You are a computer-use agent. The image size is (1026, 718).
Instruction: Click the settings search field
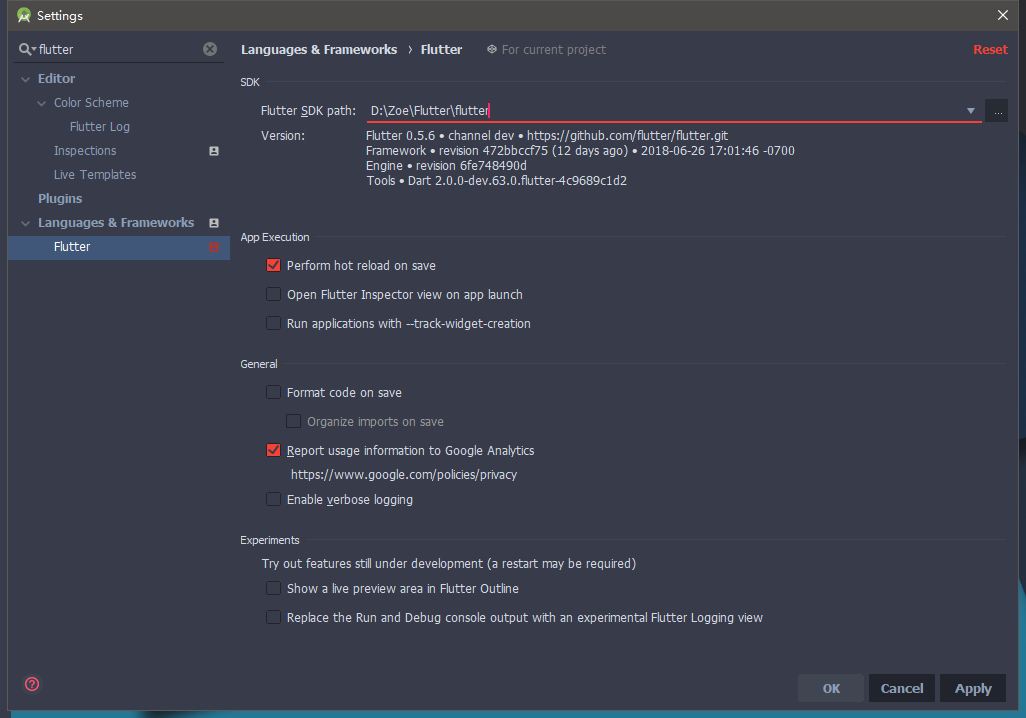(x=119, y=49)
